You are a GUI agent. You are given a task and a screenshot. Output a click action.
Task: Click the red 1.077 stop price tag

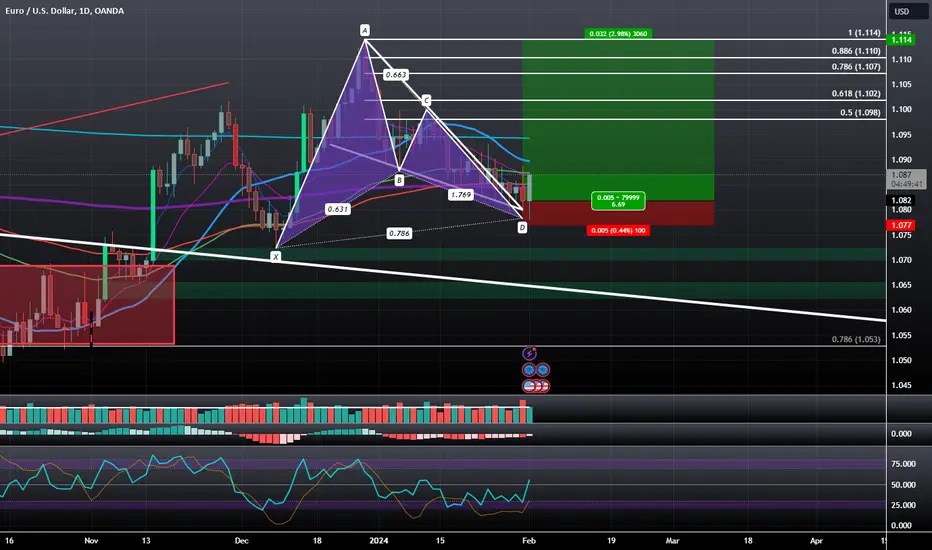click(901, 225)
